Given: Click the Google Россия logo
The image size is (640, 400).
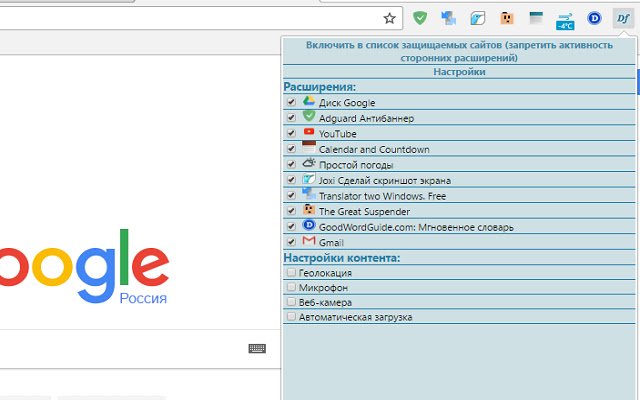Looking at the screenshot, I should click(x=84, y=265).
